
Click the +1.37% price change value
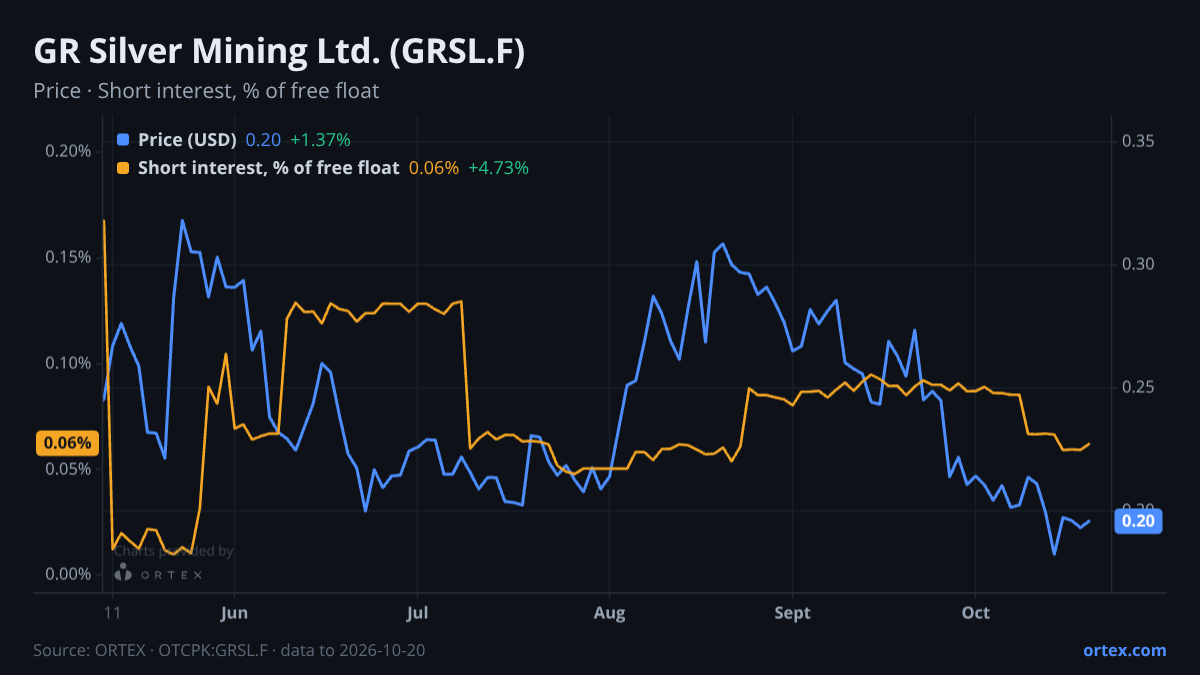(320, 140)
